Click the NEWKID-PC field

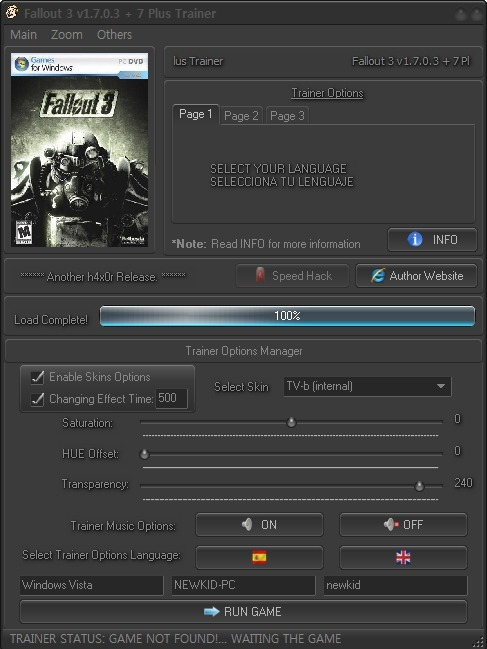[x=243, y=585]
